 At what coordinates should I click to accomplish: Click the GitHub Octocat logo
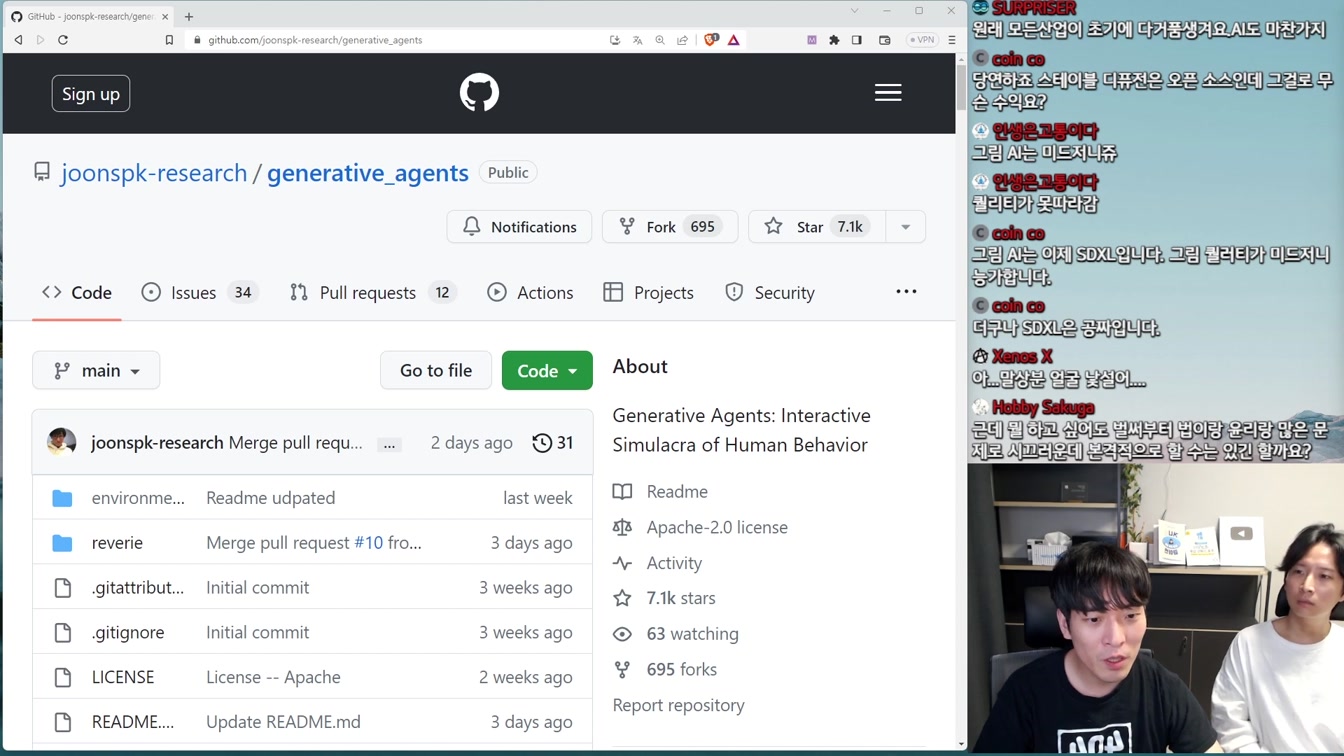coord(479,93)
